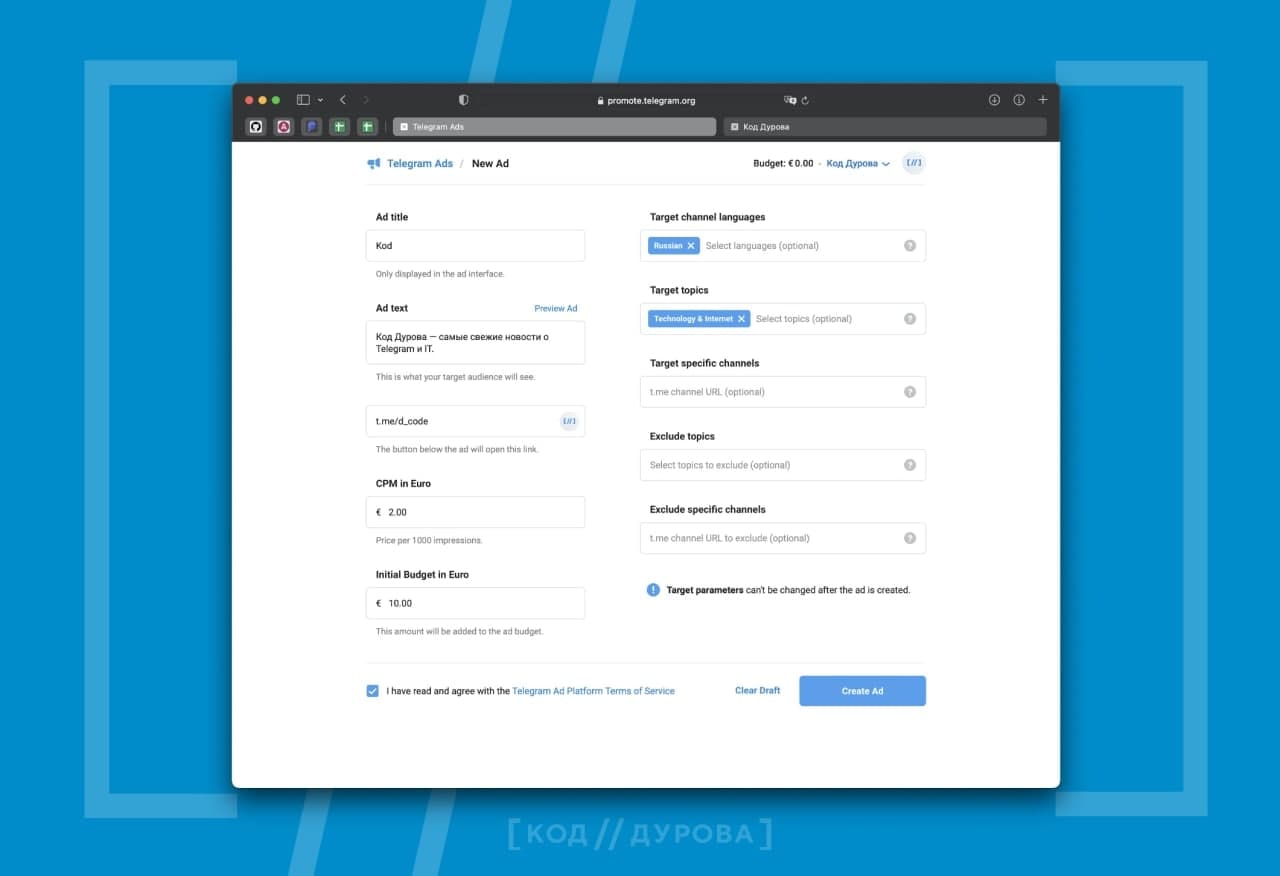1280x876 pixels.
Task: Click the privacy shield icon in toolbar
Action: (x=464, y=100)
